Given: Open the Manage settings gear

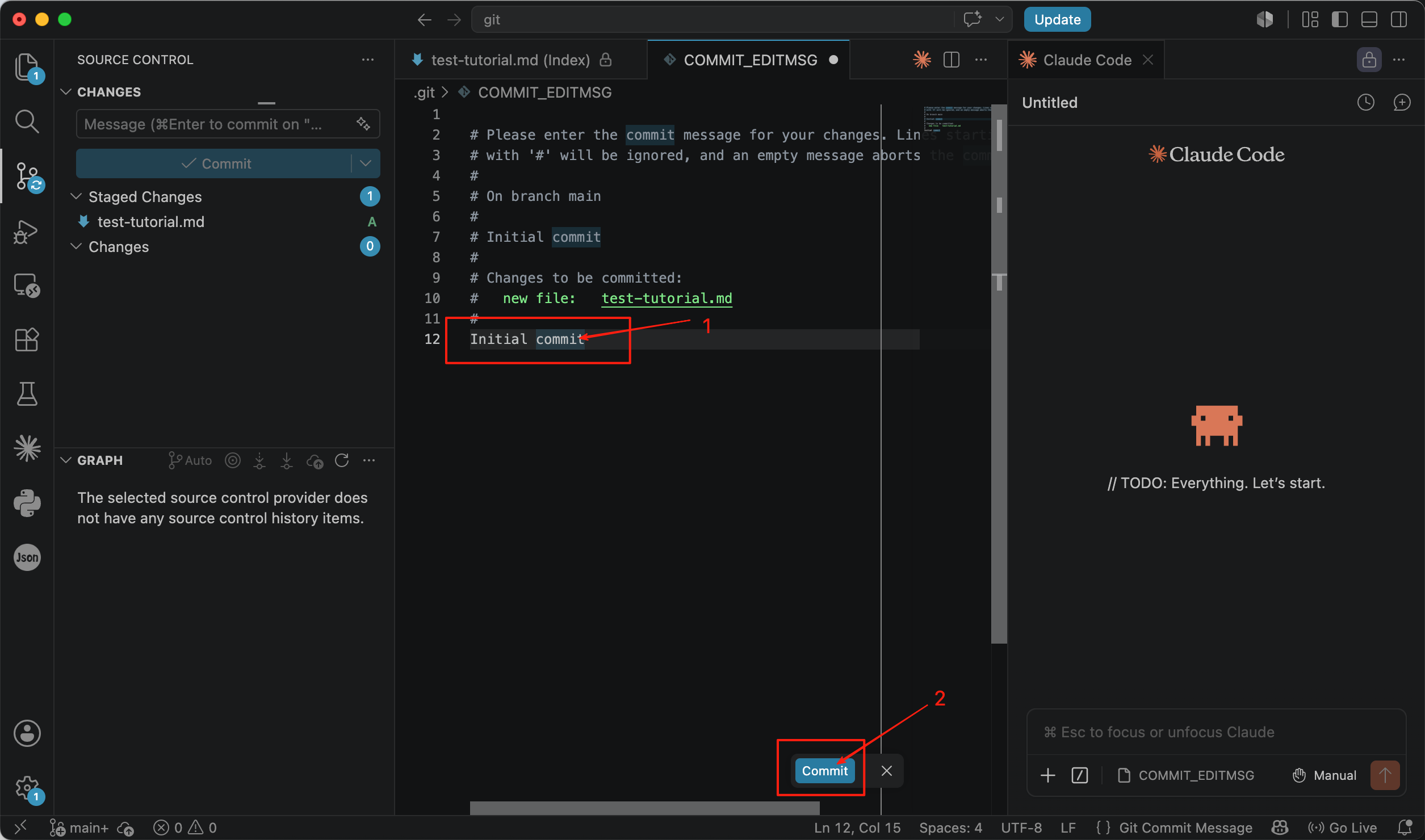Looking at the screenshot, I should coord(27,788).
